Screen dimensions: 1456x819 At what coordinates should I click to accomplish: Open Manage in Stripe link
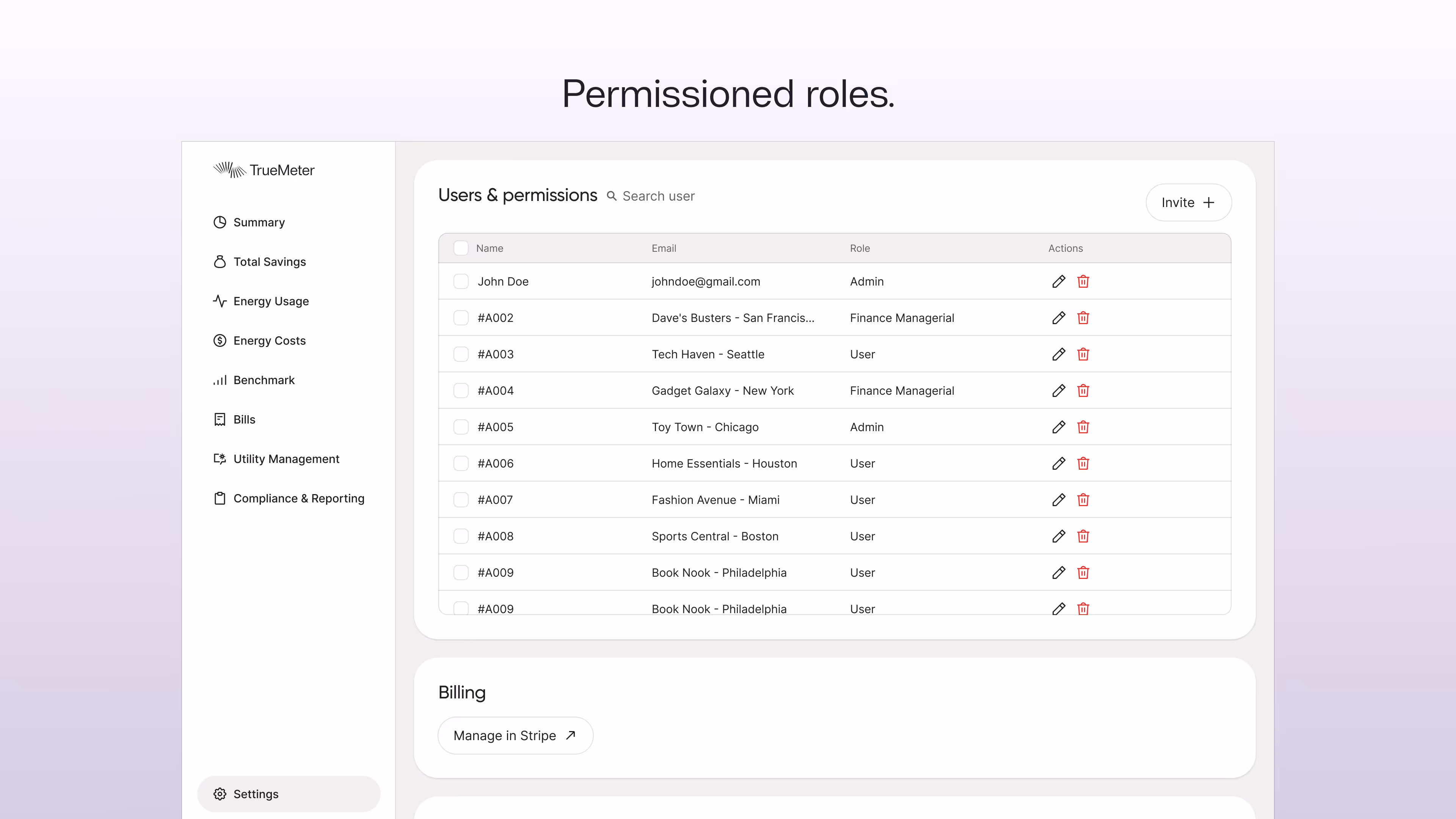(x=515, y=735)
